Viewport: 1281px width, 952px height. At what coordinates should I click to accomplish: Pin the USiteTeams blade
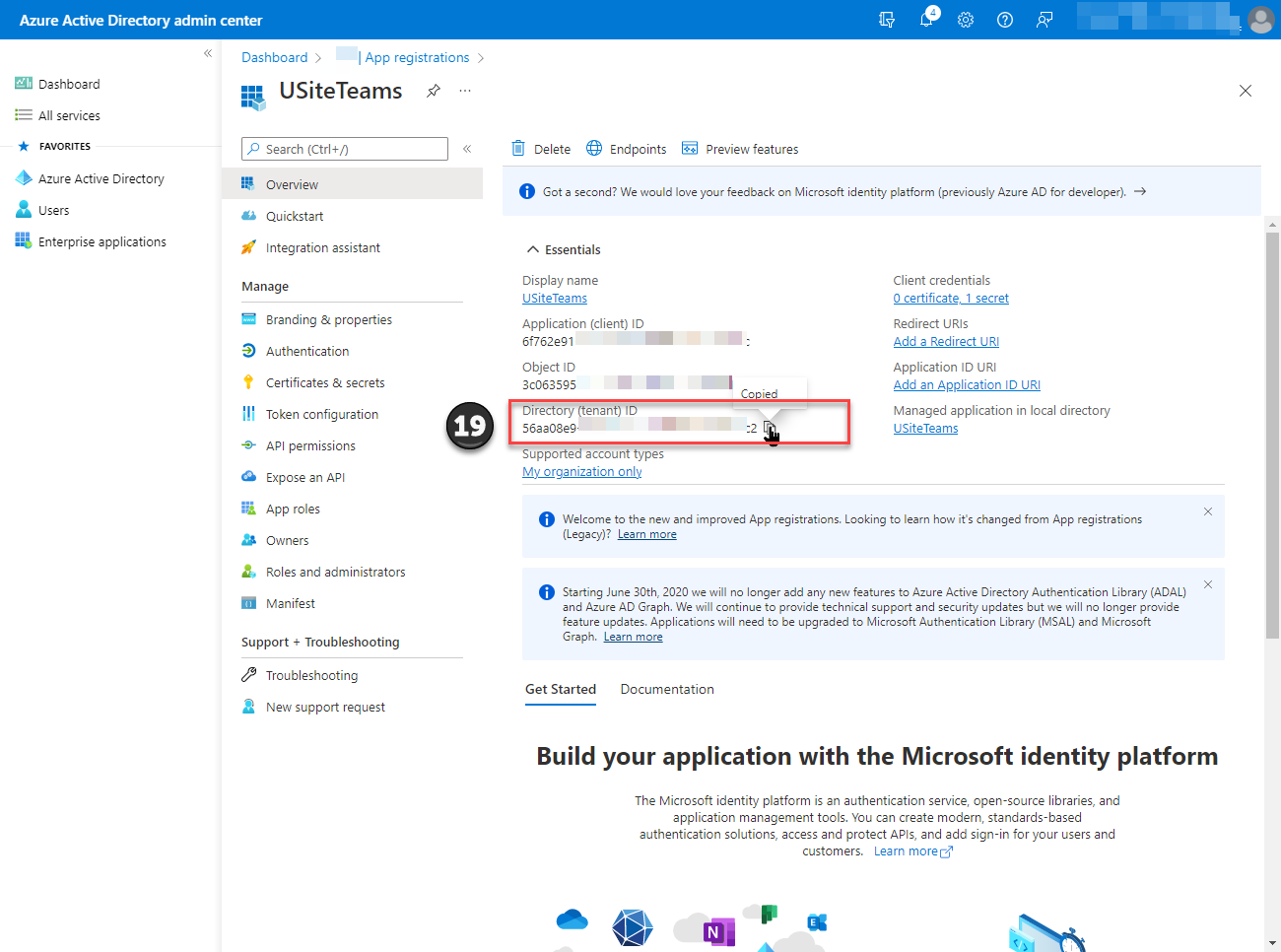pos(433,91)
